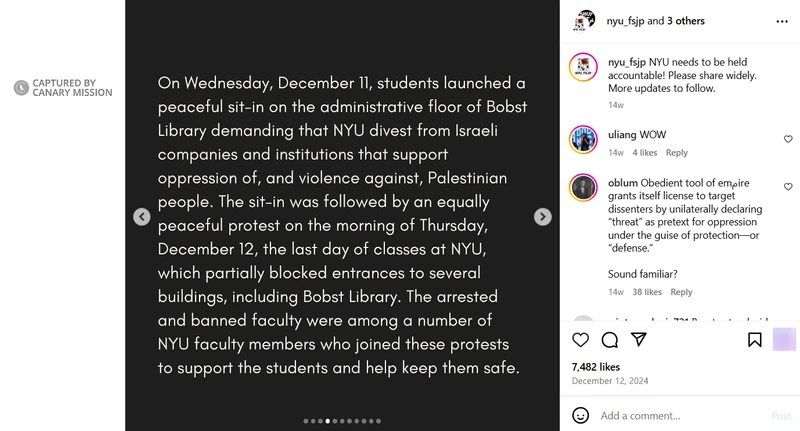This screenshot has height=431, width=800.
Task: Save post with the bookmark icon
Action: click(755, 340)
